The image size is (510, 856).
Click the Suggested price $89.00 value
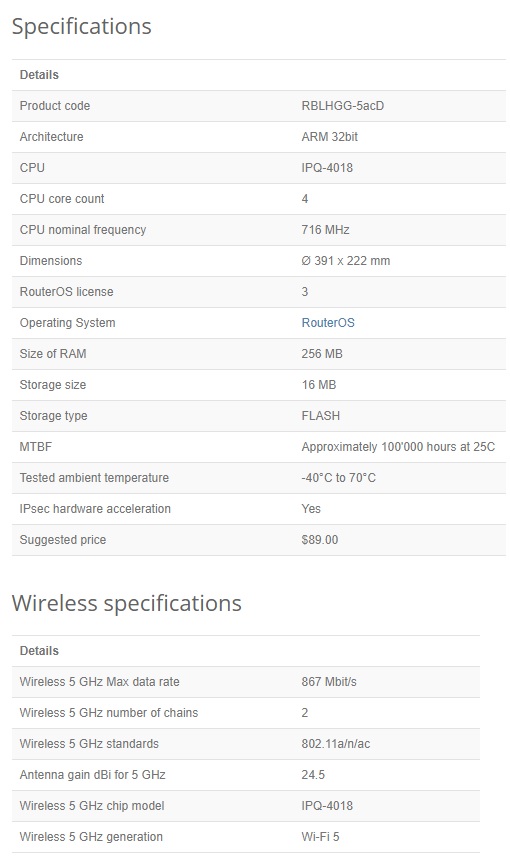point(319,540)
